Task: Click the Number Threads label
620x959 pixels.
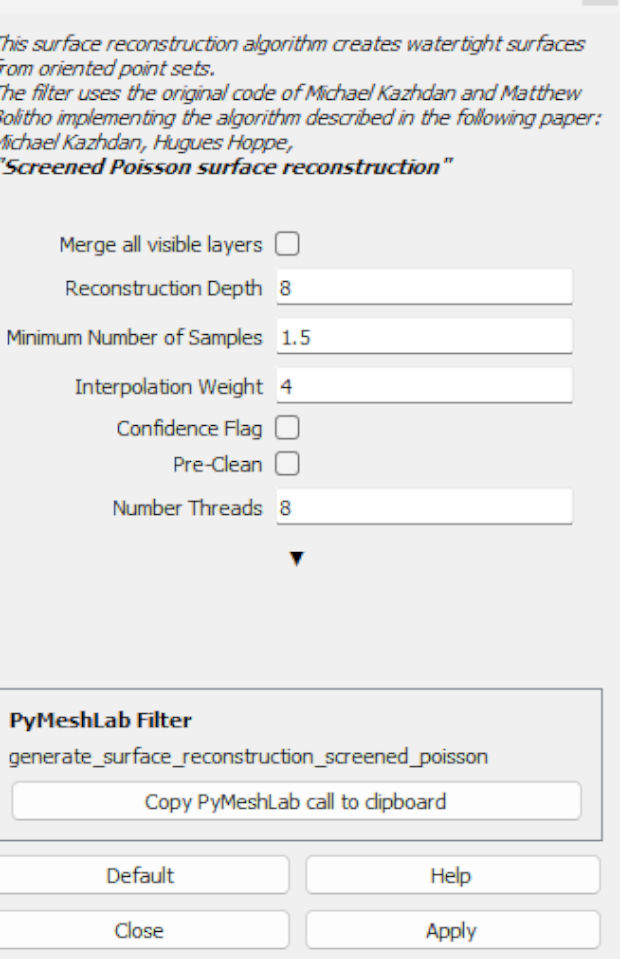Action: tap(187, 507)
